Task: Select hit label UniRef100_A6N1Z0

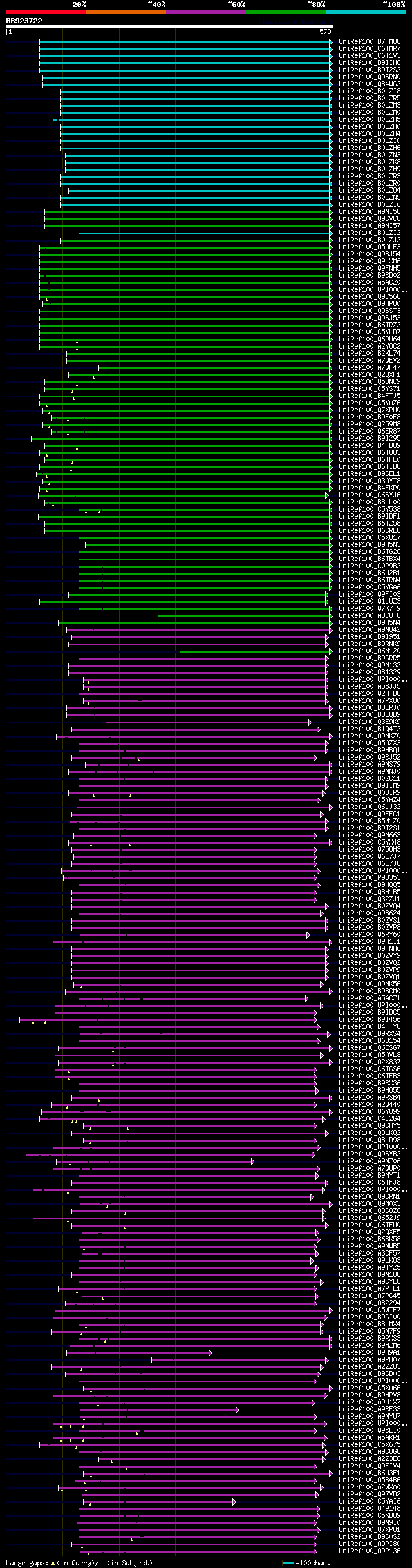Action: (x=370, y=651)
